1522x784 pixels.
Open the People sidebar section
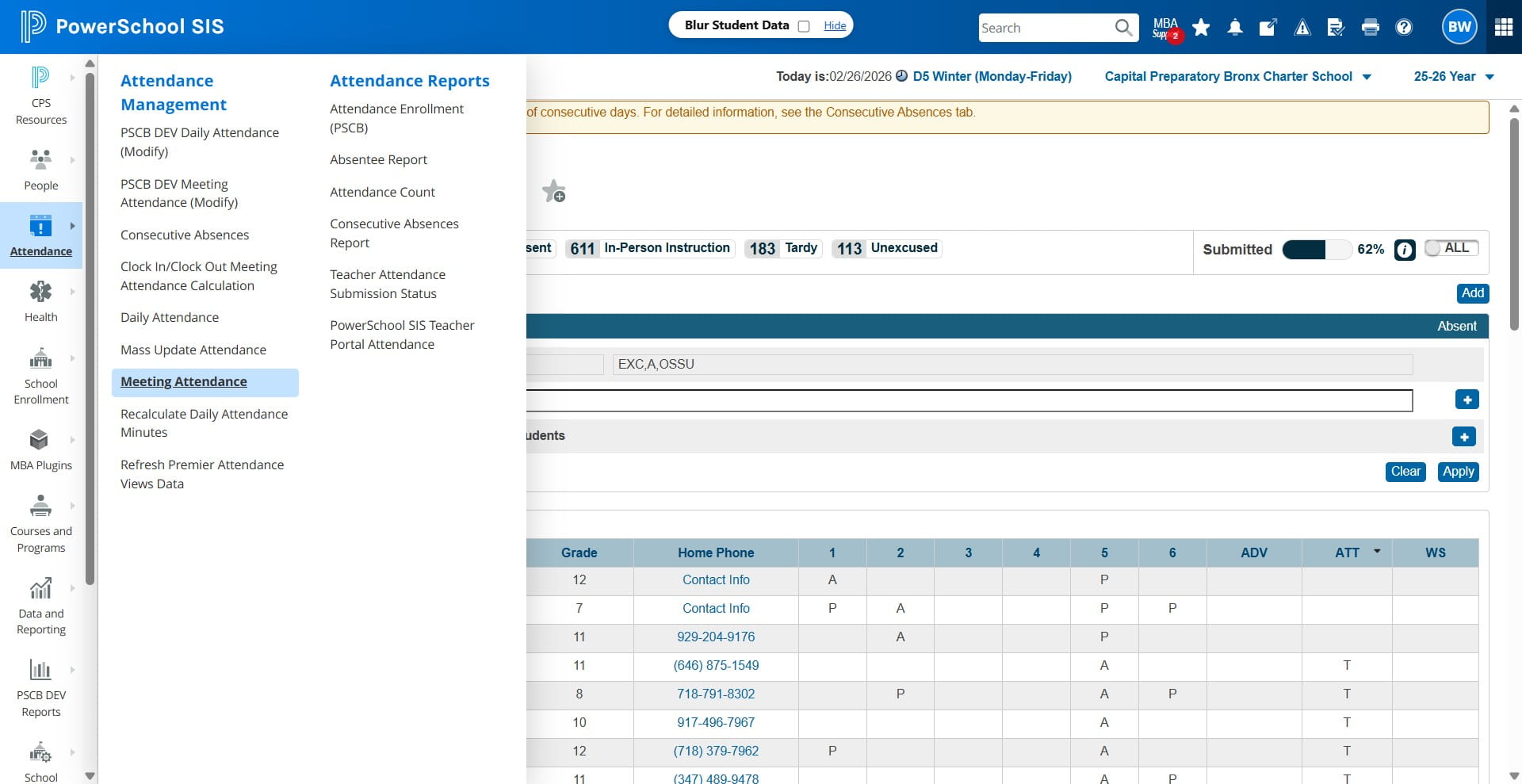41,170
